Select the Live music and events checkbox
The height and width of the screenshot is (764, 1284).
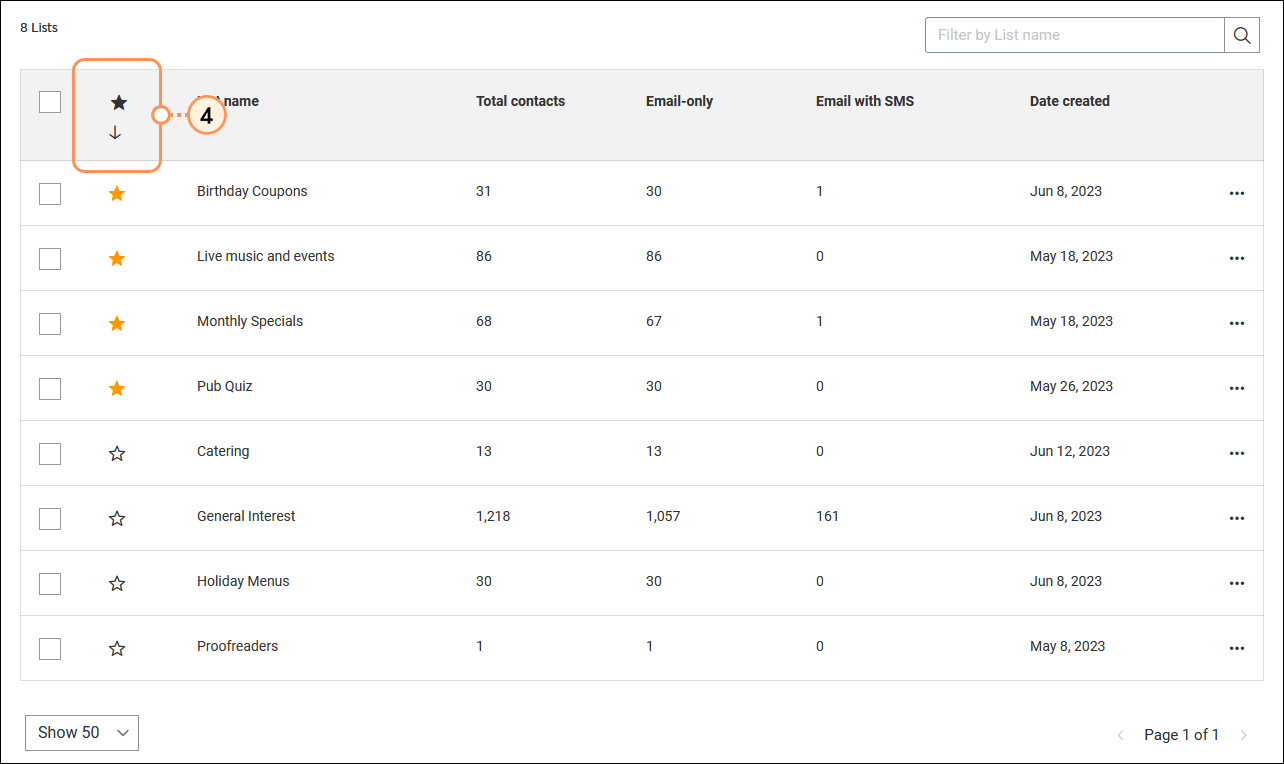point(50,259)
